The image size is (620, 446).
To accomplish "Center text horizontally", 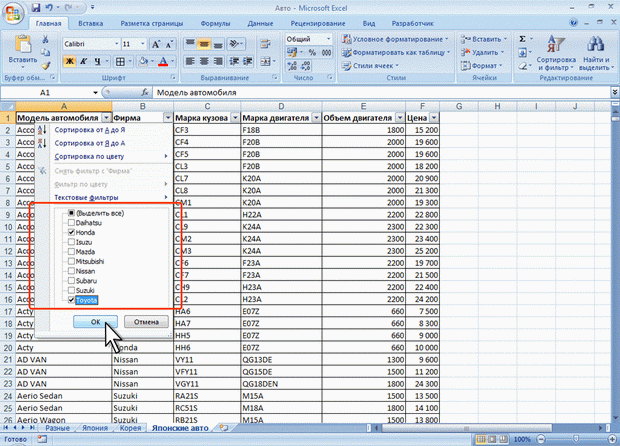I will tap(204, 61).
